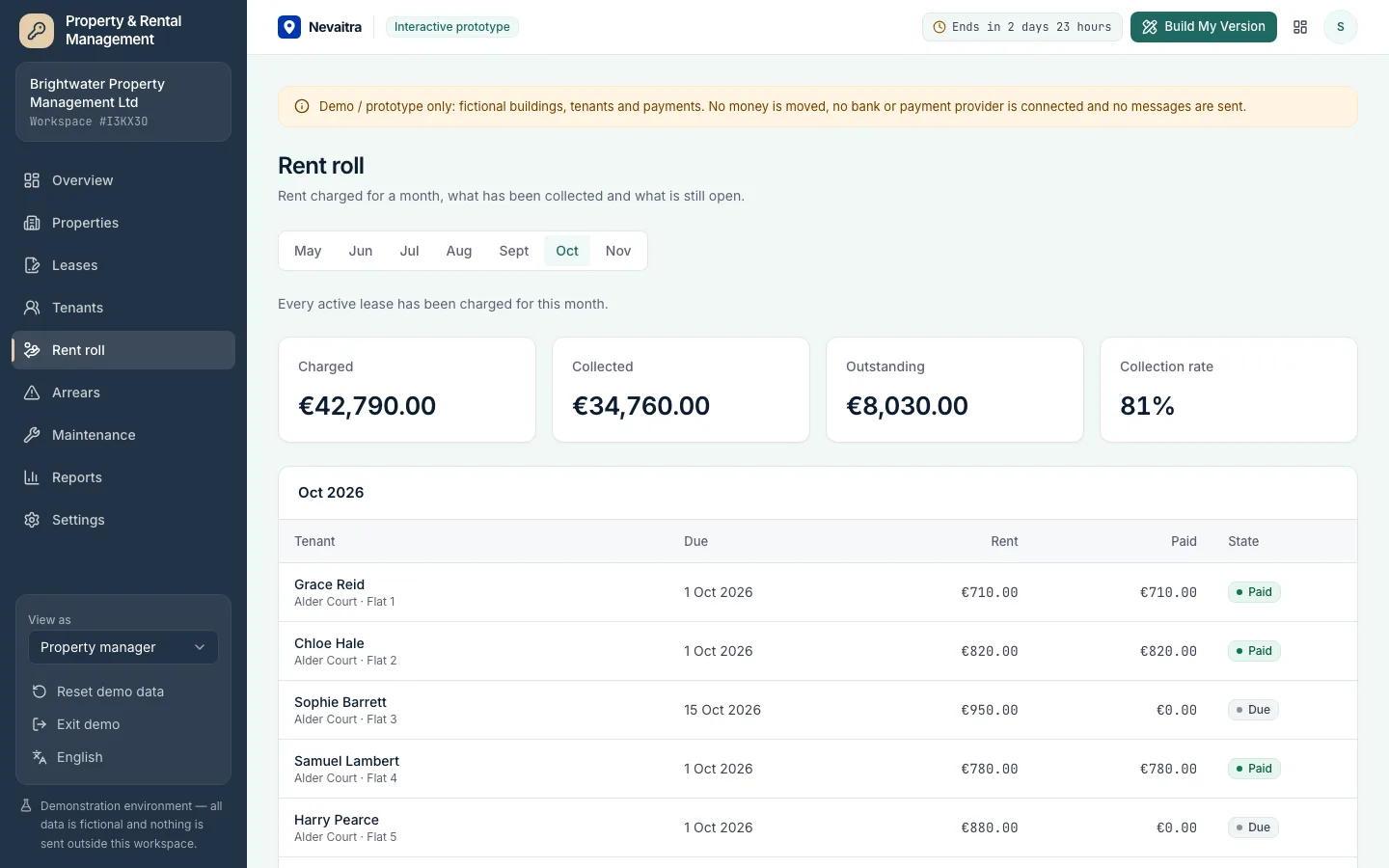Screen dimensions: 1389x868
Task: Select the Jul month tab
Action: click(x=409, y=251)
